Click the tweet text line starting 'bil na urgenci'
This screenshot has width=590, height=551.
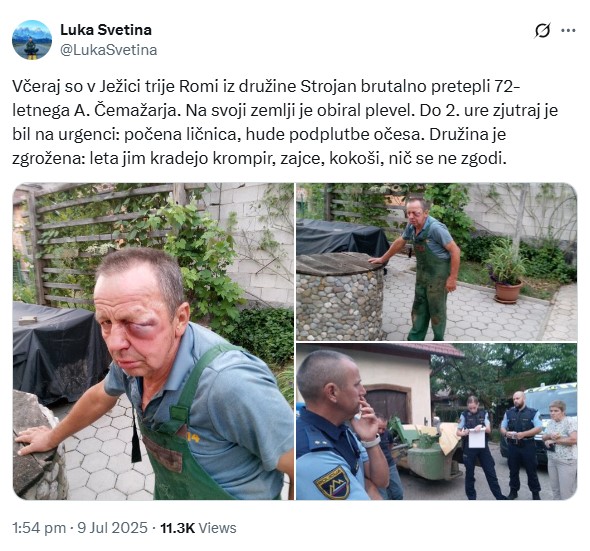coord(259,134)
